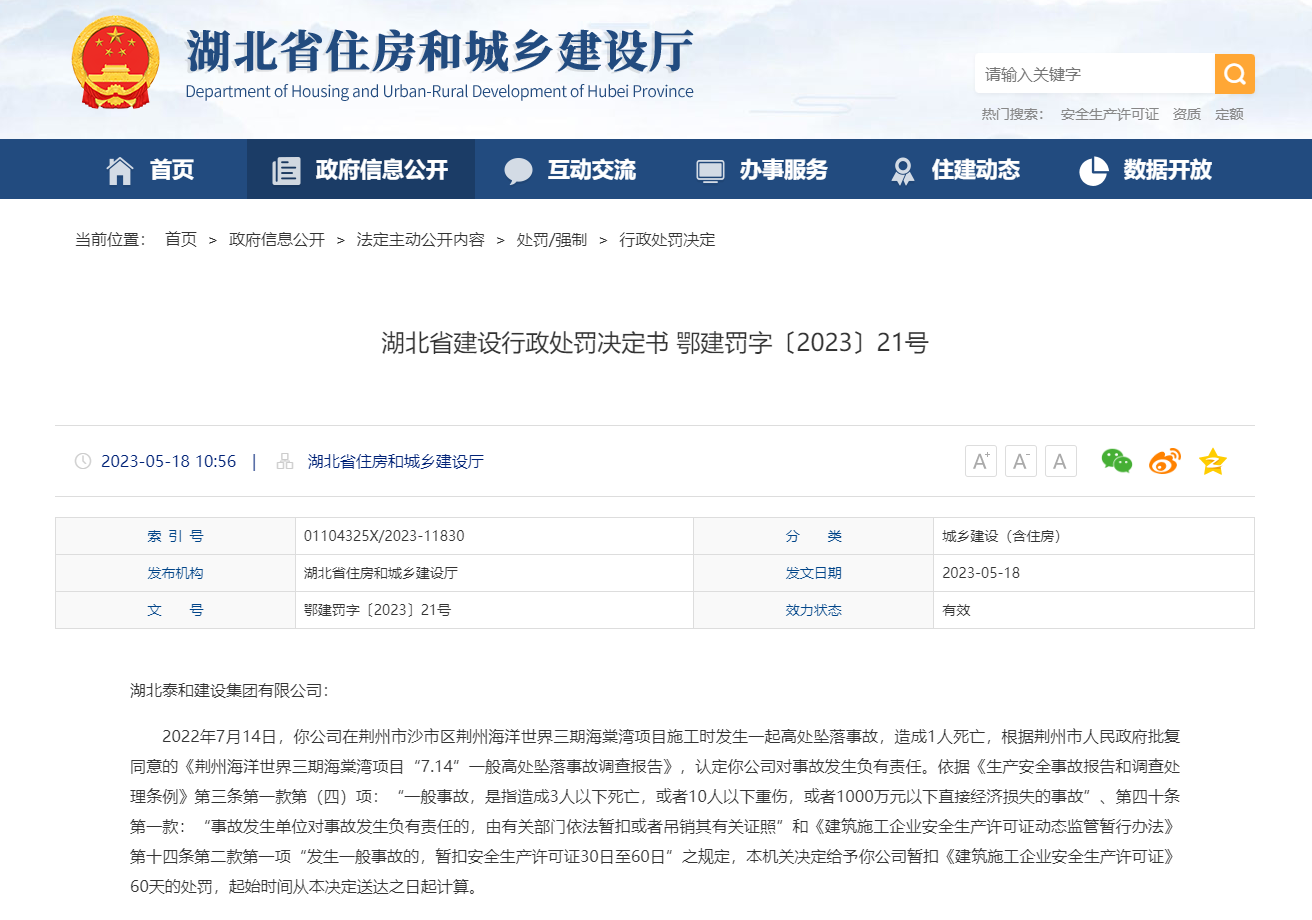Click hot search link 安全生产许可证

pyautogui.click(x=1109, y=114)
